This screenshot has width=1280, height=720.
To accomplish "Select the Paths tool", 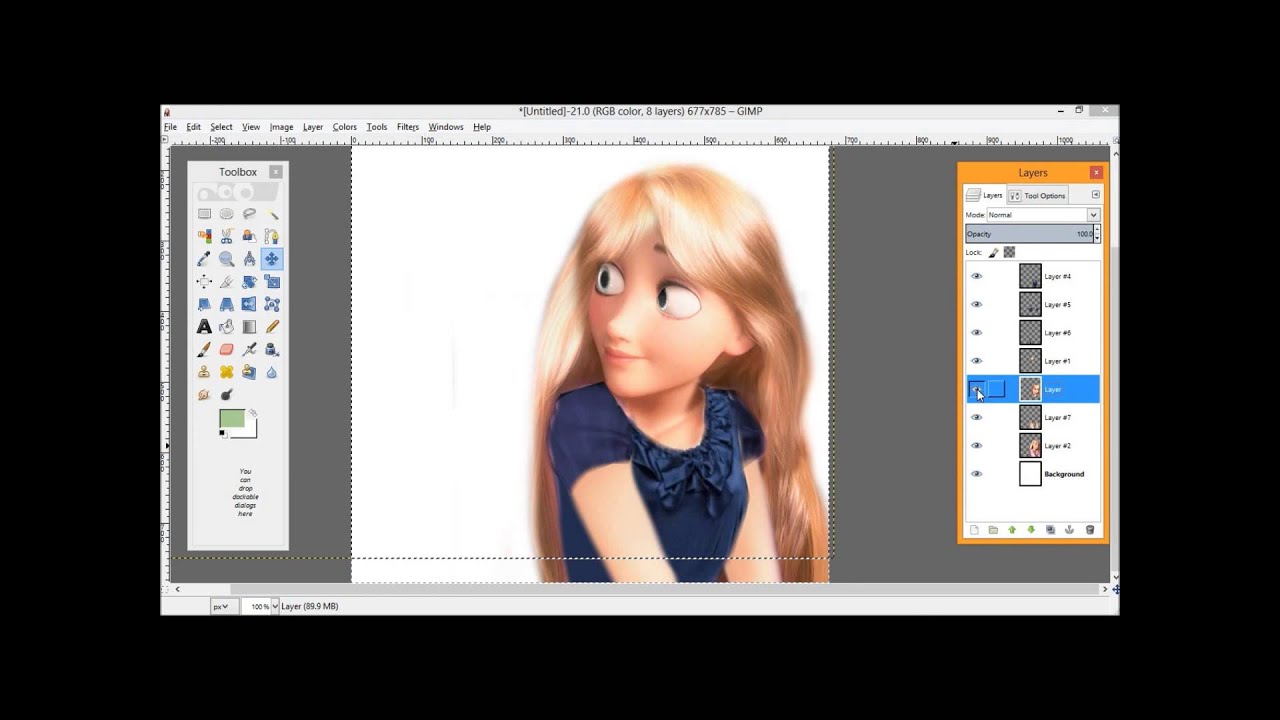I will click(272, 236).
